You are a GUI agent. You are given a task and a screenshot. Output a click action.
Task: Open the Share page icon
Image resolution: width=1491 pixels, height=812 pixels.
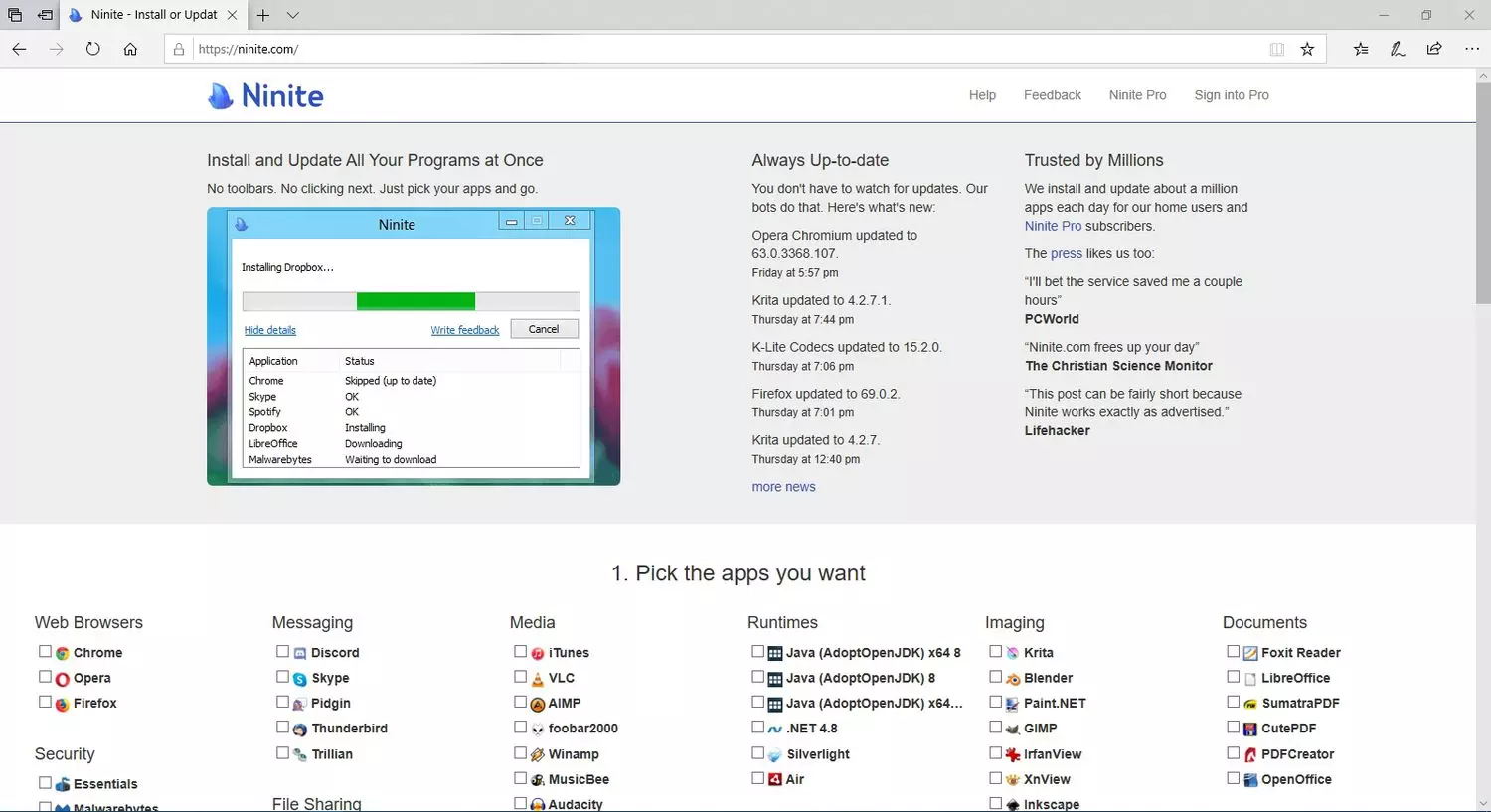point(1434,49)
